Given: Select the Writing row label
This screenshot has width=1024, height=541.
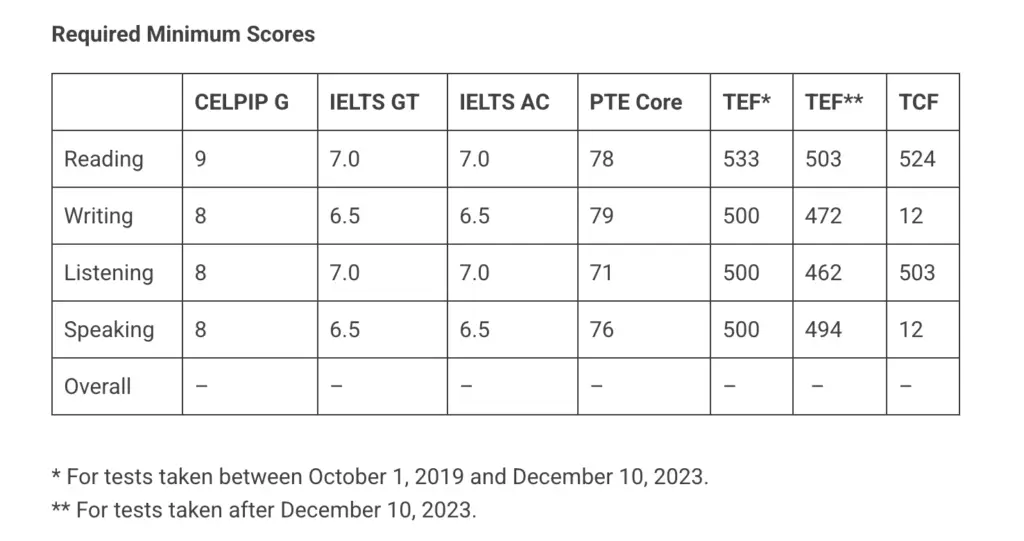Looking at the screenshot, I should pos(98,216).
